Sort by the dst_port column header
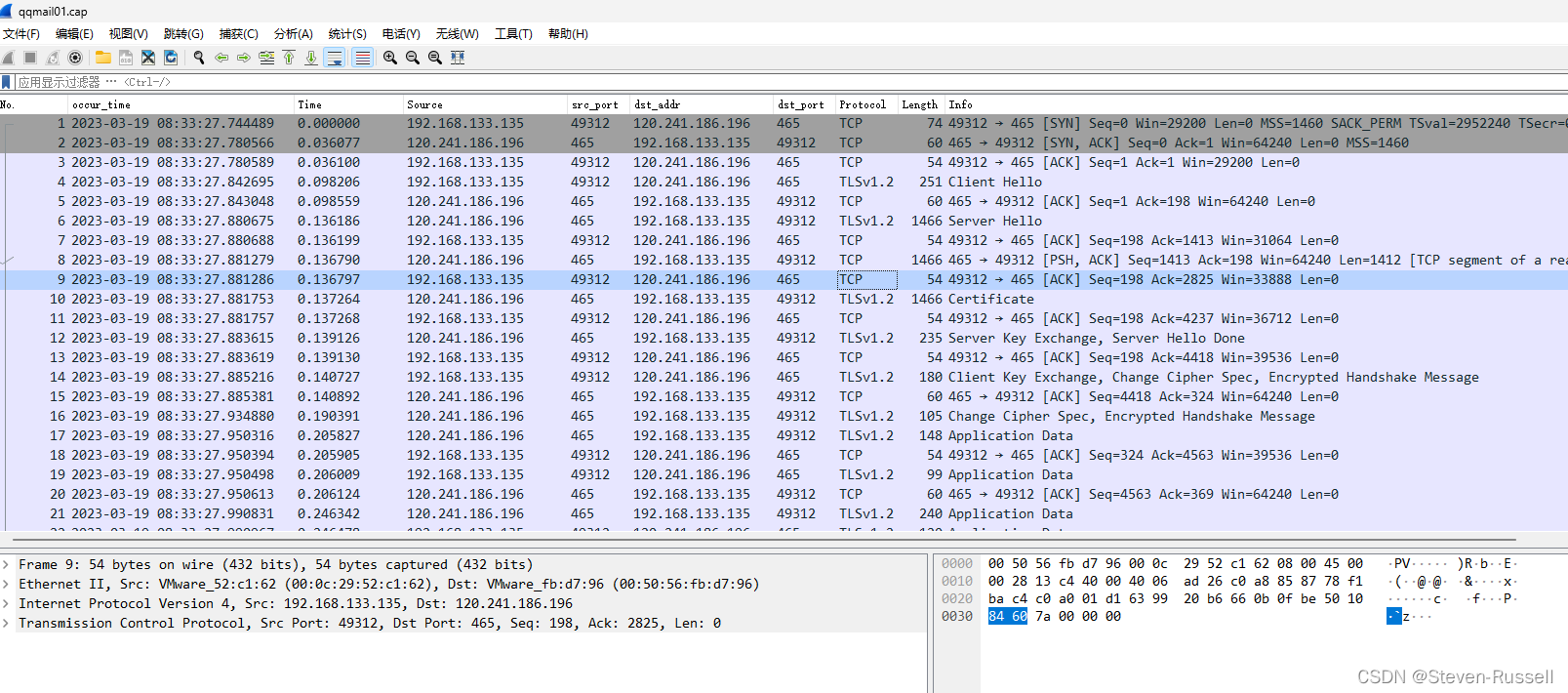Viewport: 1568px width, 693px height. [805, 104]
